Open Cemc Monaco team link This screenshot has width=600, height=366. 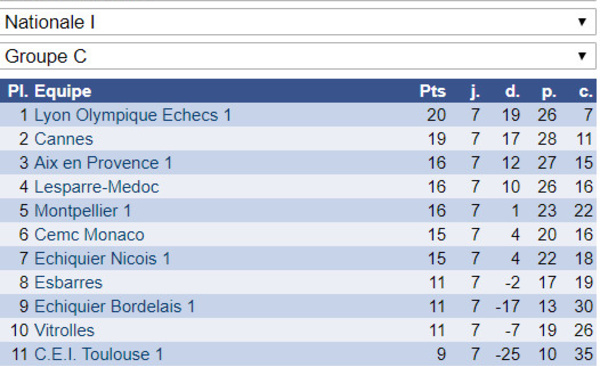[89, 235]
